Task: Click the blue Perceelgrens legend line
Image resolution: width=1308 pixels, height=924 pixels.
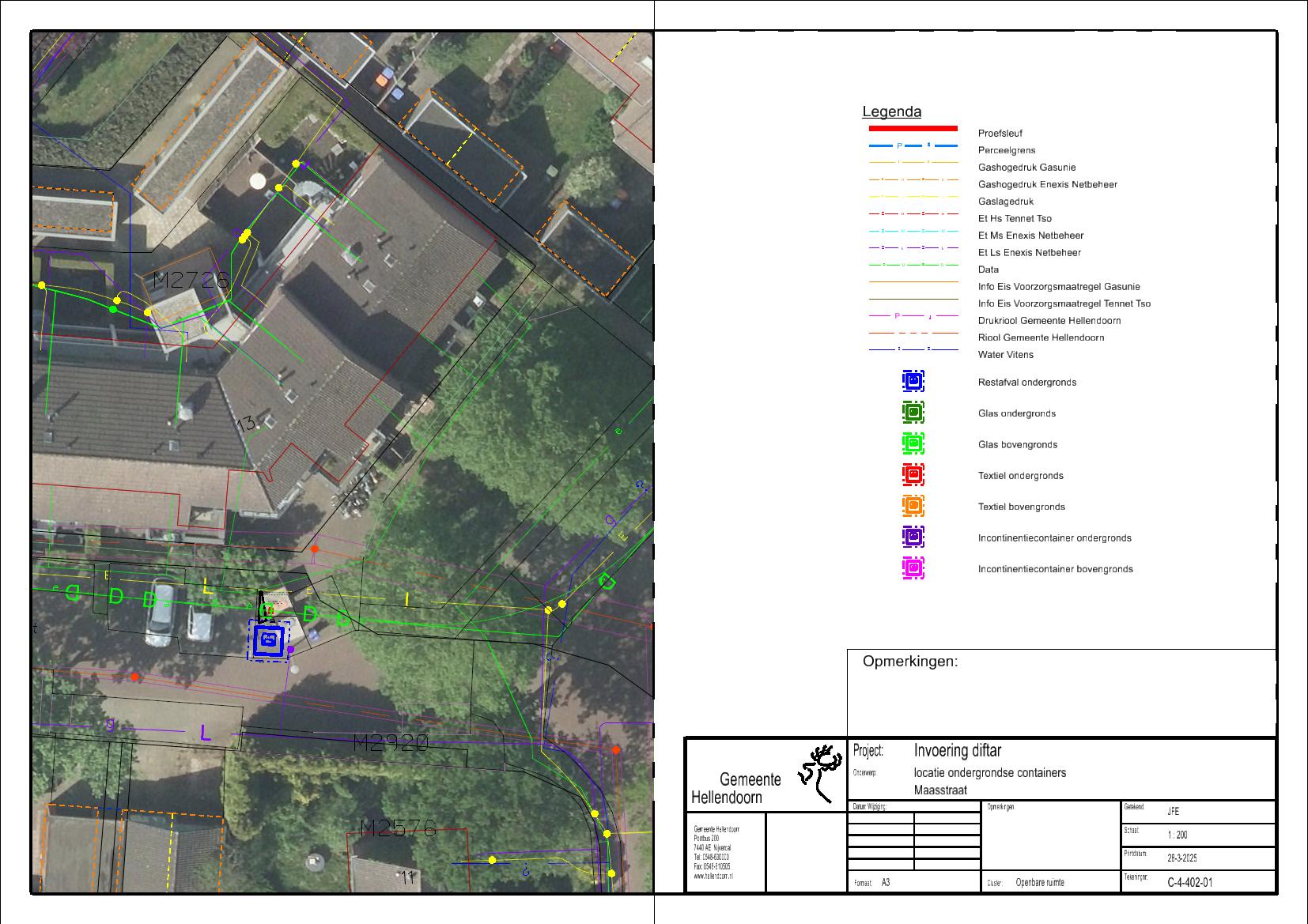Action: (x=913, y=146)
